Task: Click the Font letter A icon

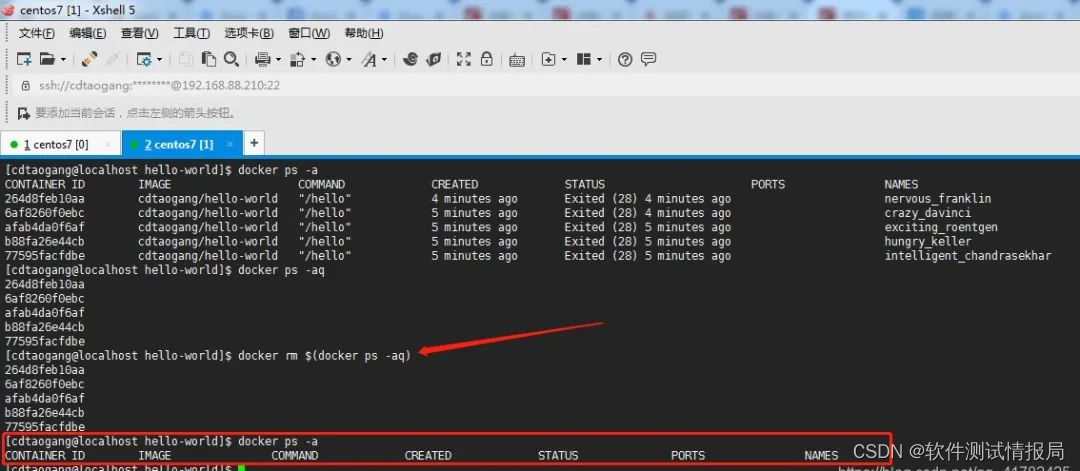Action: [370, 60]
